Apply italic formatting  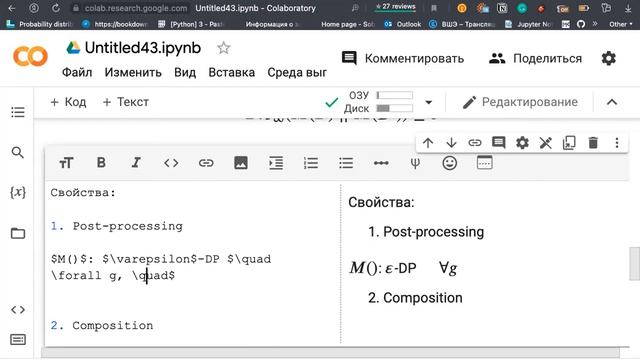tap(136, 163)
